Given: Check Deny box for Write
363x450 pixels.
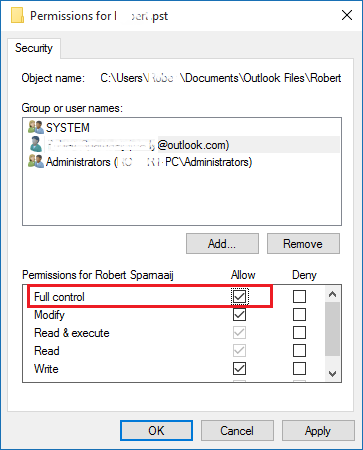Looking at the screenshot, I should click(299, 368).
